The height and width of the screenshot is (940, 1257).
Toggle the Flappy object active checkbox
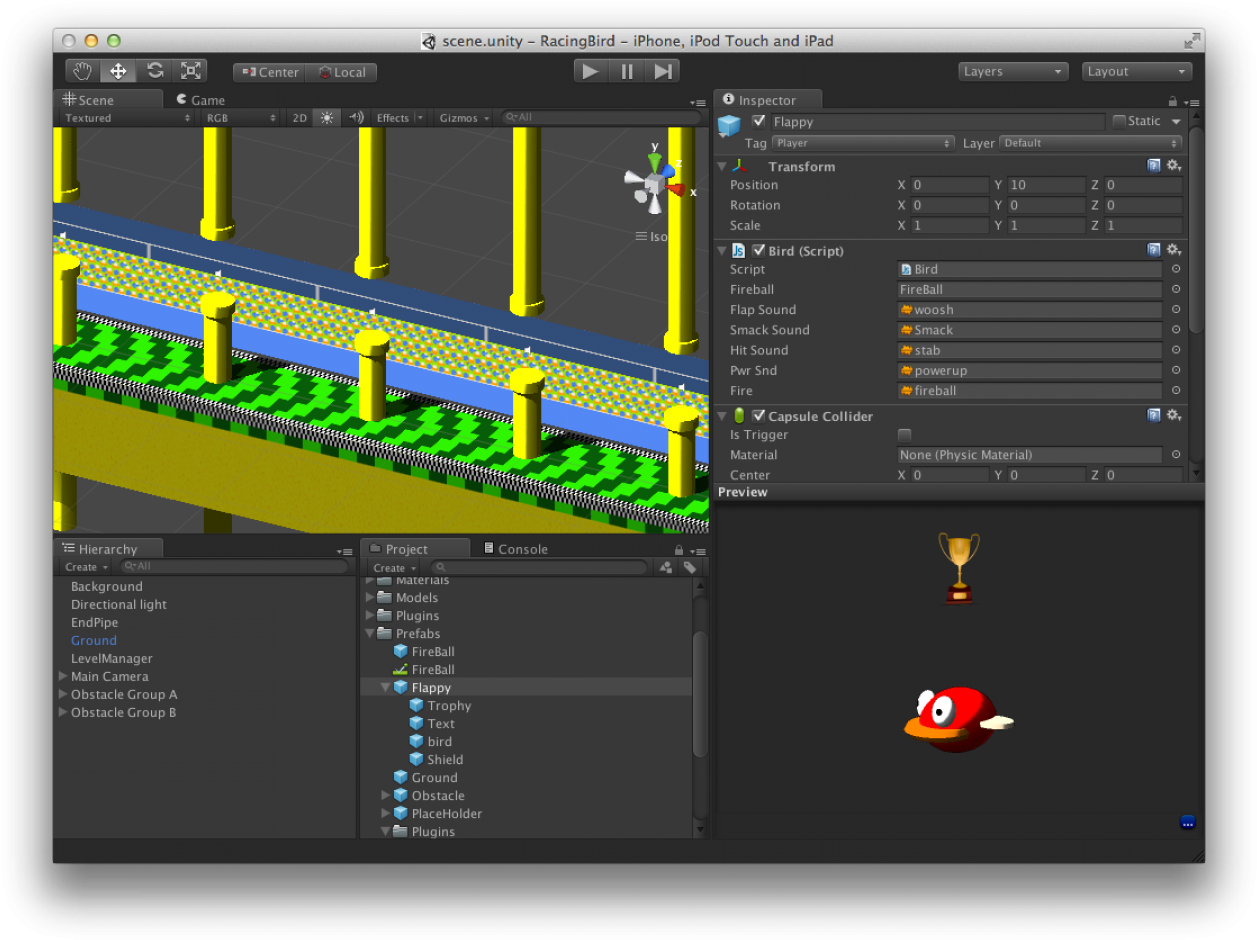pos(759,121)
